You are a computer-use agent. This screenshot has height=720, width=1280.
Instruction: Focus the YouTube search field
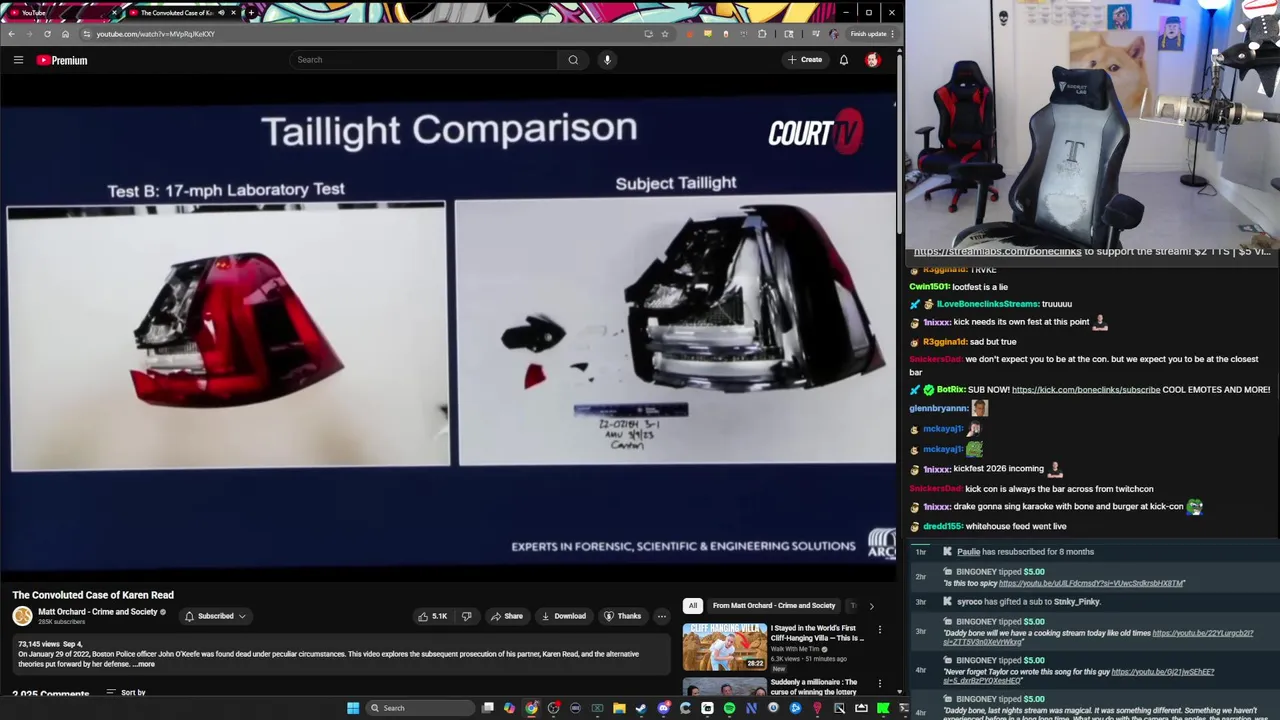coord(424,60)
